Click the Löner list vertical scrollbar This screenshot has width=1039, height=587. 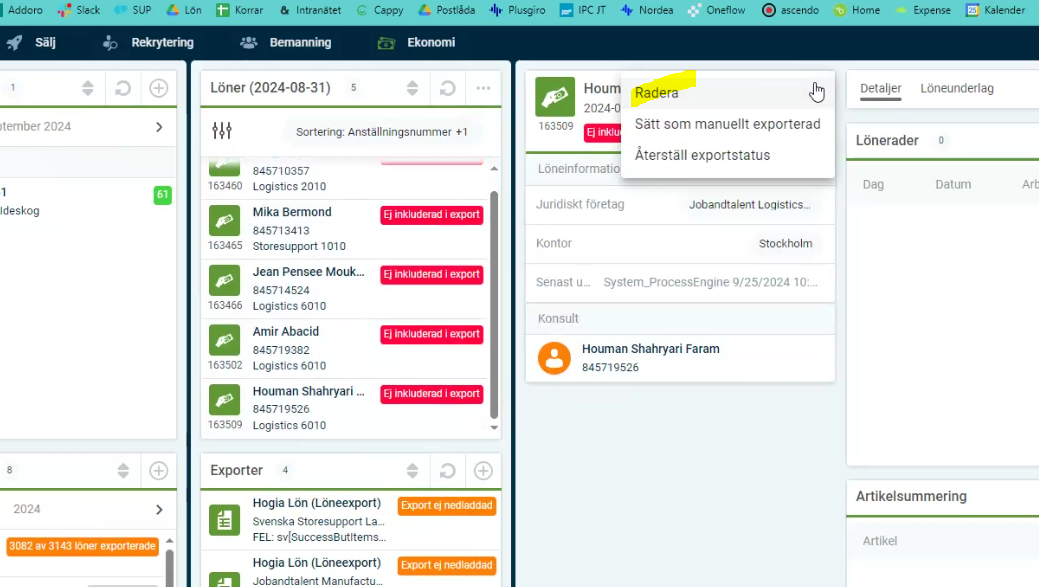coord(493,300)
